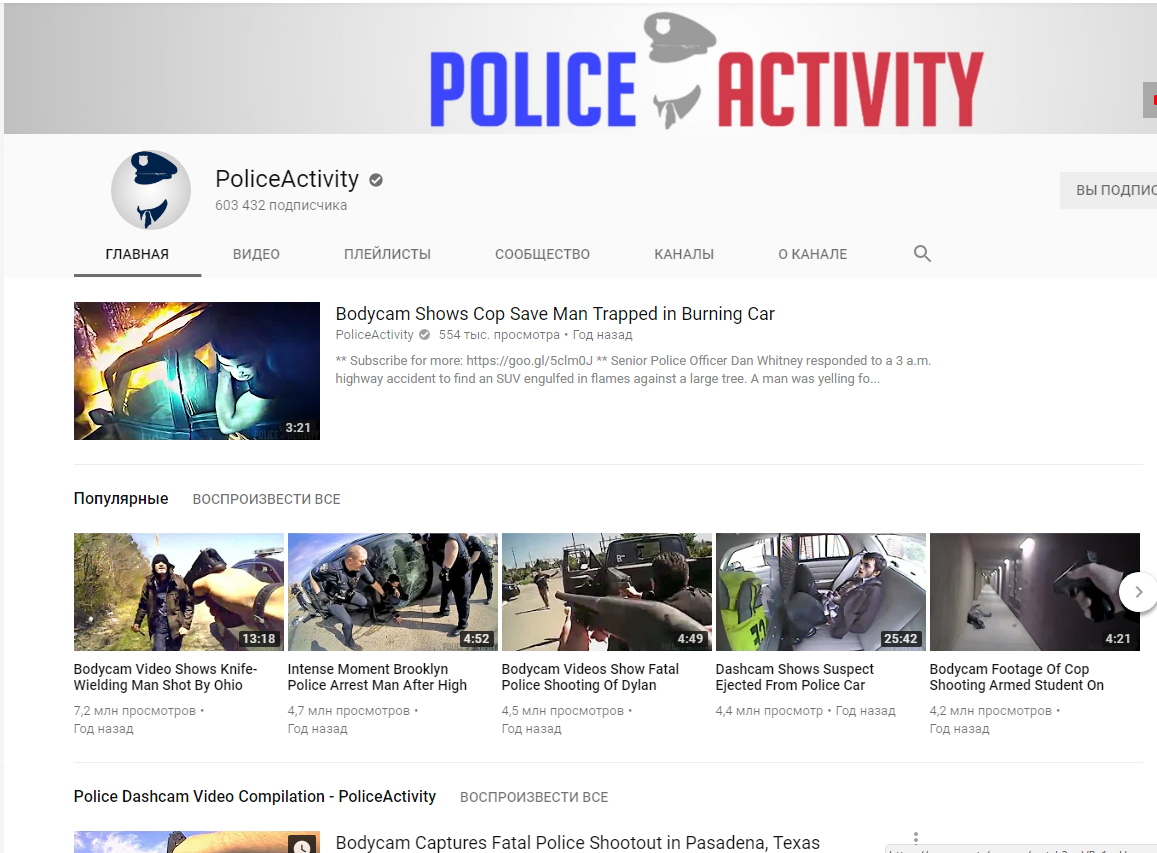Open Intense Moment Brooklyn Police Arrest title
The width and height of the screenshot is (1157, 853).
[x=377, y=677]
